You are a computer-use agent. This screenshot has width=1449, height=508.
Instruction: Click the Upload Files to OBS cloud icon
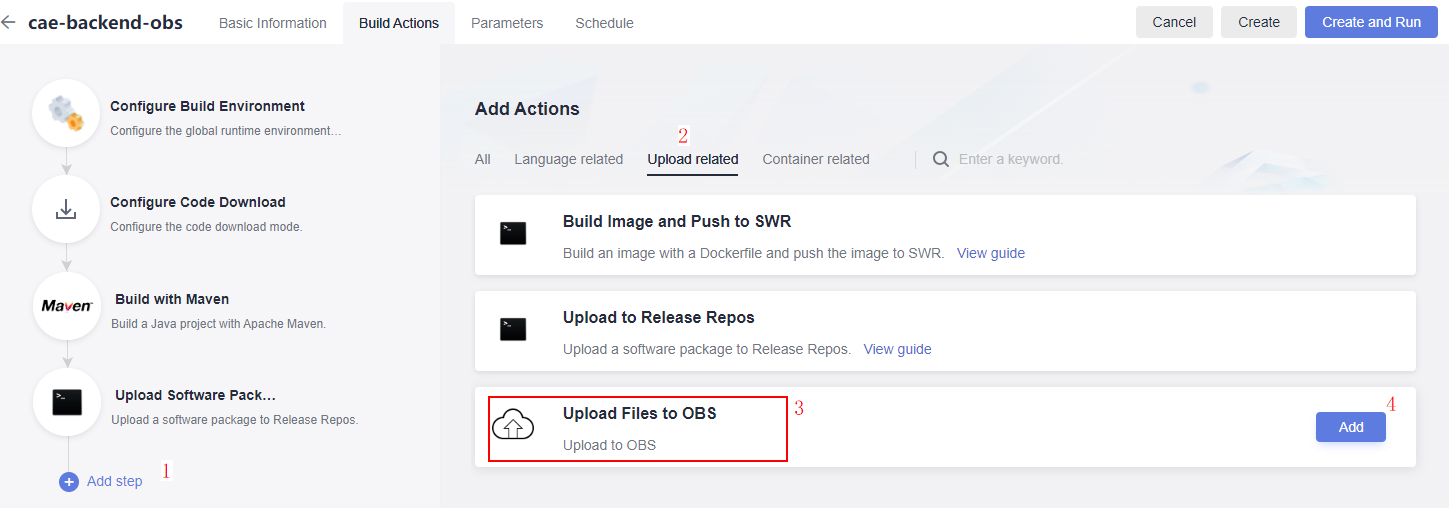click(x=513, y=427)
